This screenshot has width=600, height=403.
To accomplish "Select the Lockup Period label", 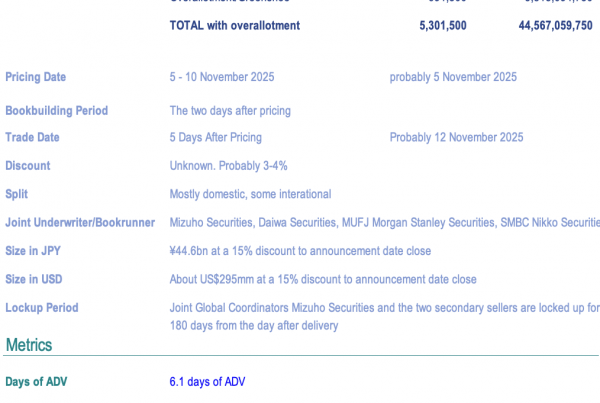I will (41, 308).
